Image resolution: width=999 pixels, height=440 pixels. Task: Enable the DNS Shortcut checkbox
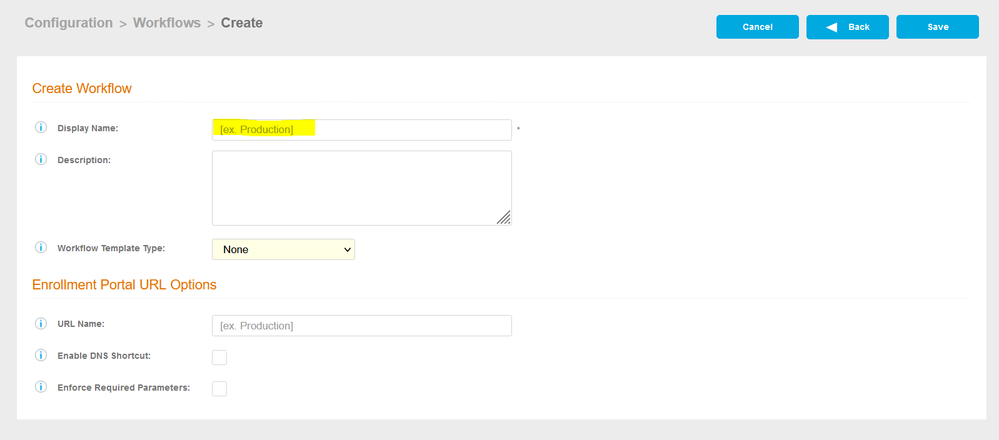click(x=219, y=357)
